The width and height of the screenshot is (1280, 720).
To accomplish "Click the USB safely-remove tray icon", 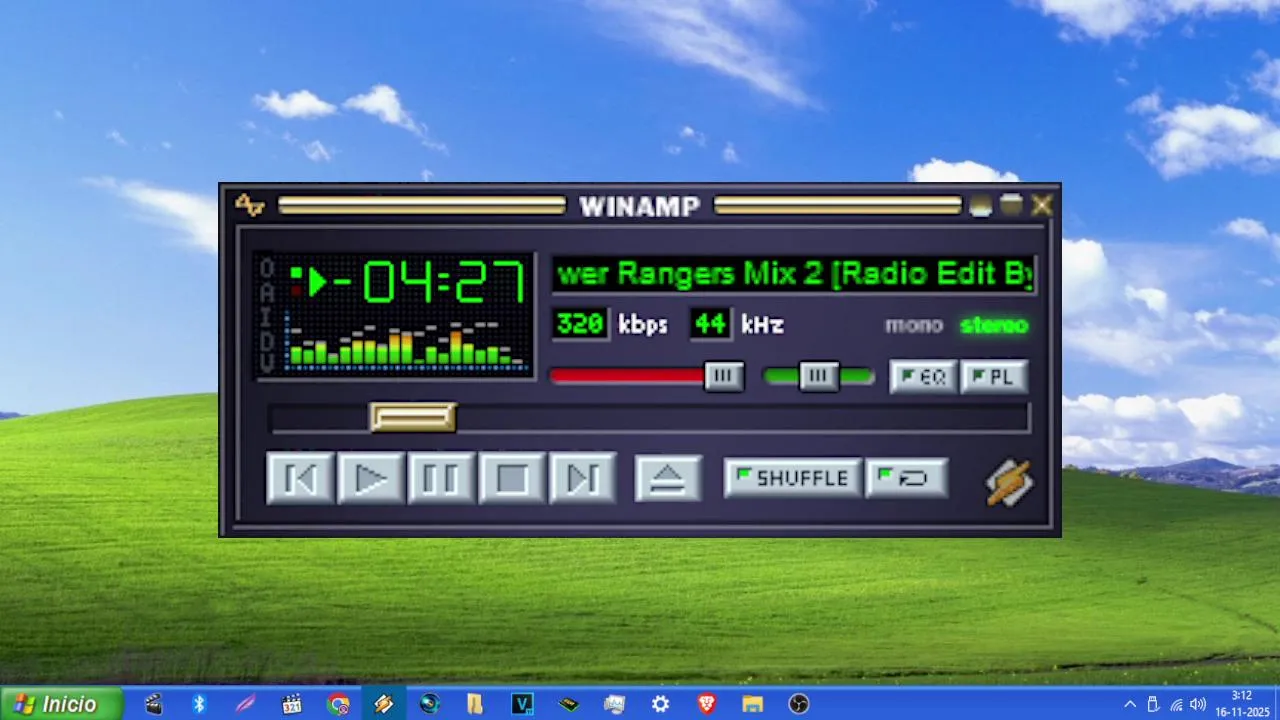I will [1153, 704].
